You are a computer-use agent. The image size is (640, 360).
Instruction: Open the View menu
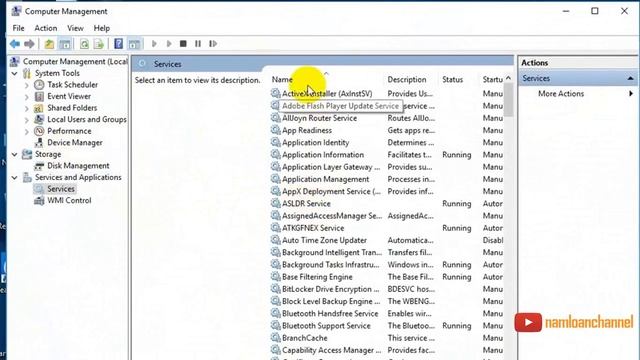tap(75, 28)
